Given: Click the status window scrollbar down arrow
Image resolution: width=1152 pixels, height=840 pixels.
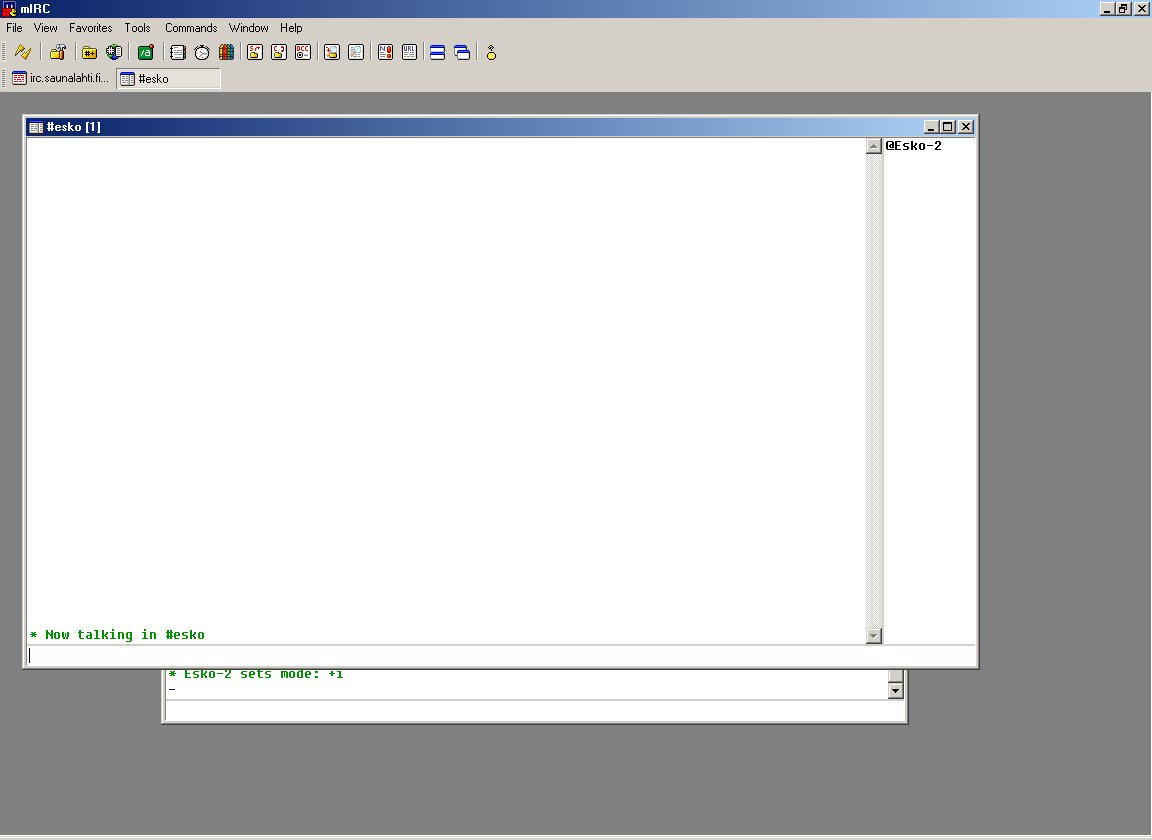Looking at the screenshot, I should pos(896,691).
